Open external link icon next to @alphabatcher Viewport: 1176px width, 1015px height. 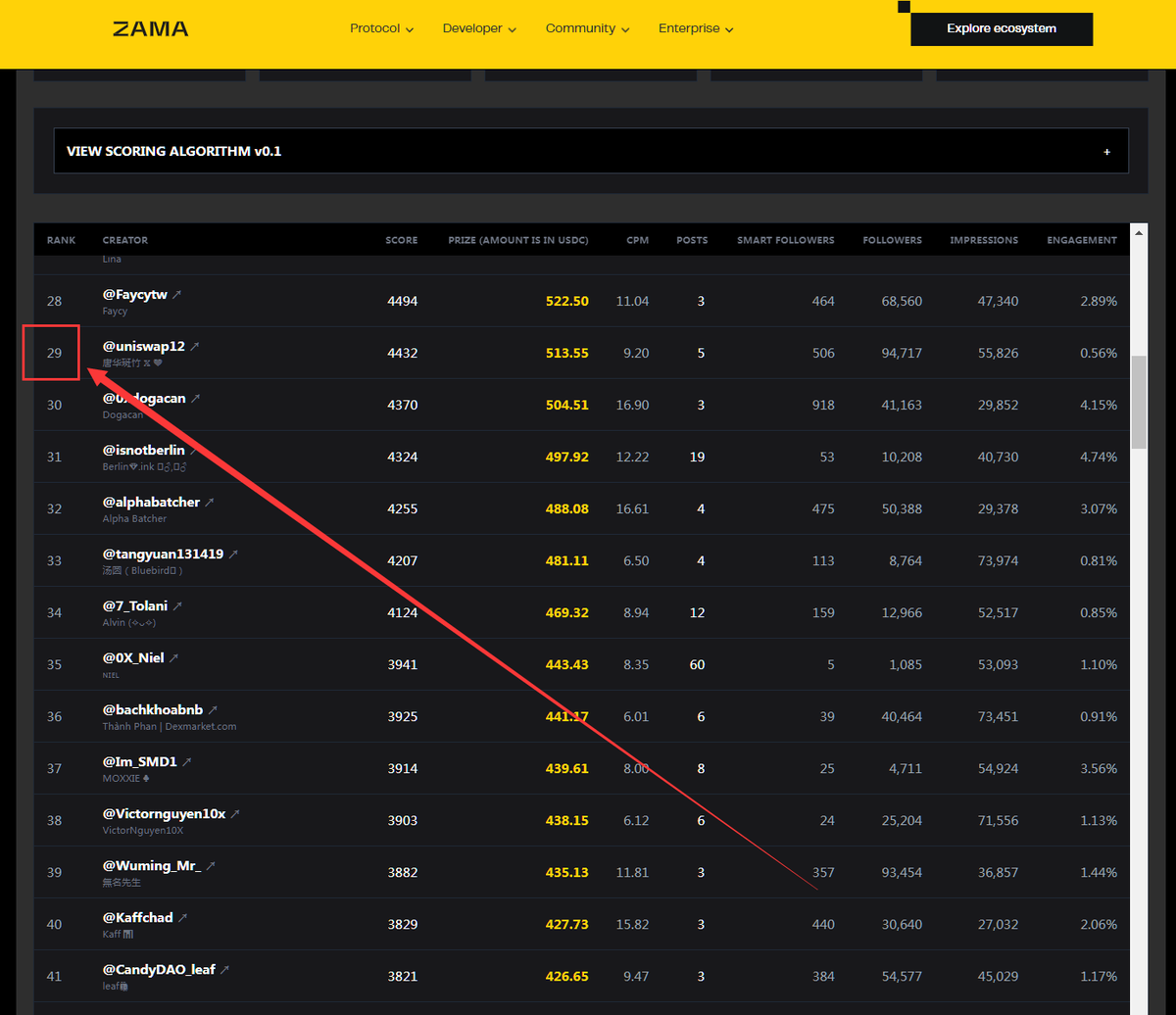pyautogui.click(x=209, y=502)
